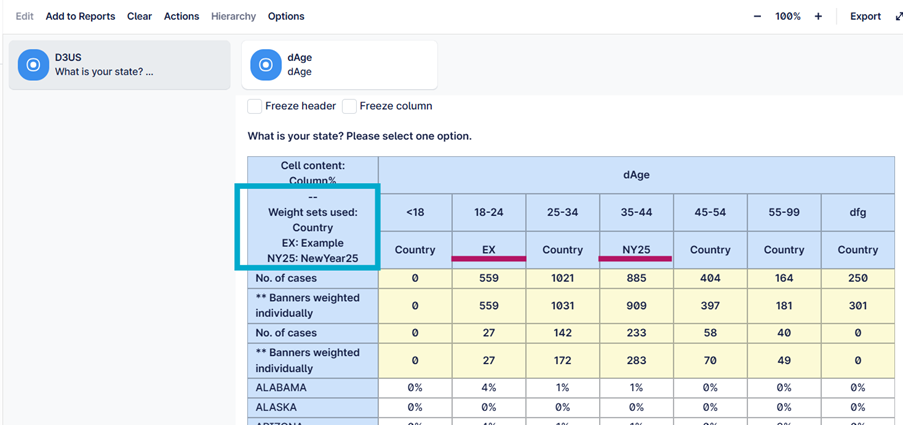Screen dimensions: 903x425
Task: Zoom out with the minus icon
Action: tap(757, 17)
